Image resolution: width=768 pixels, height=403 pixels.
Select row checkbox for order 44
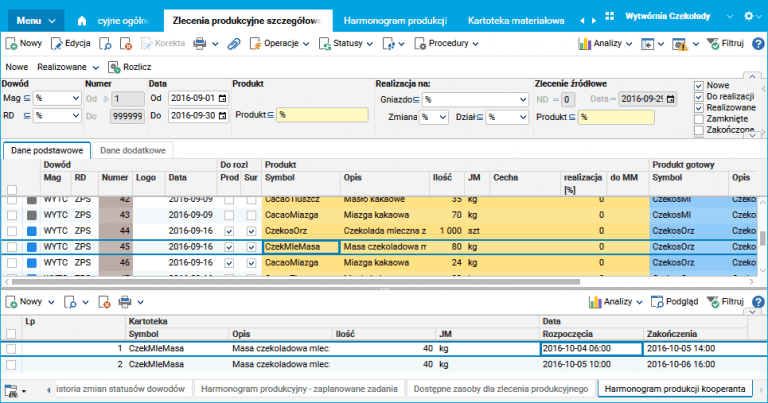pos(12,231)
